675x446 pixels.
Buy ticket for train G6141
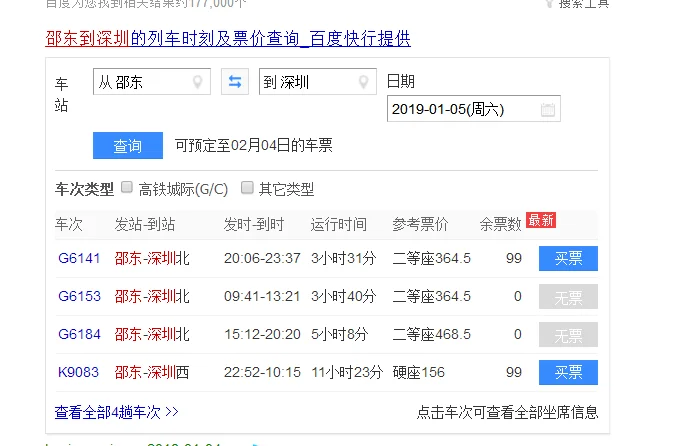point(568,258)
